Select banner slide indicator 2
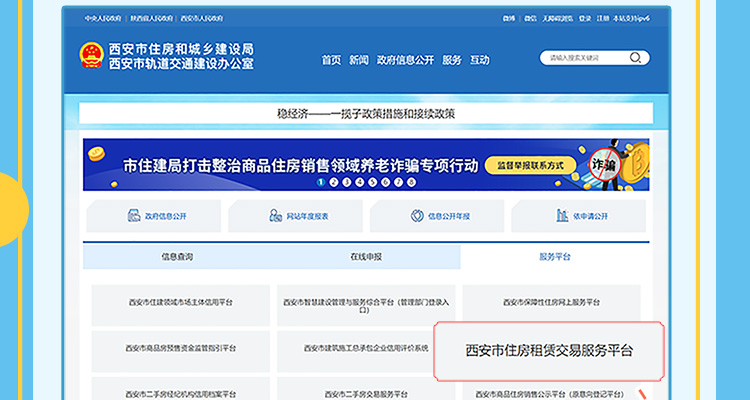 334,182
